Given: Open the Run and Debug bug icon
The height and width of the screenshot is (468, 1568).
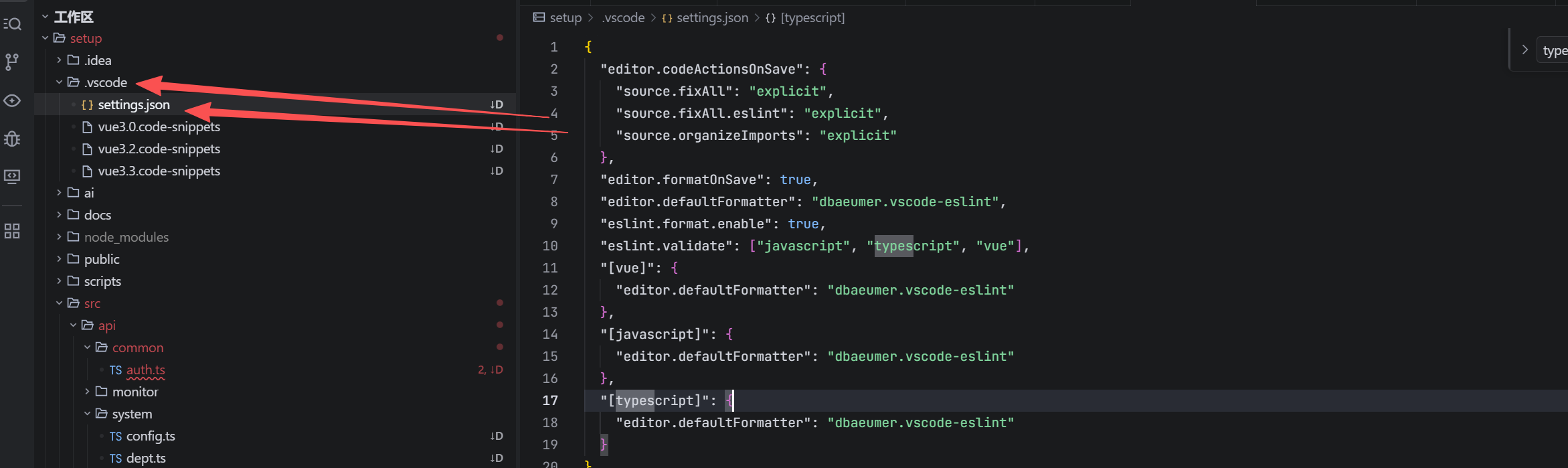Looking at the screenshot, I should click(x=12, y=139).
